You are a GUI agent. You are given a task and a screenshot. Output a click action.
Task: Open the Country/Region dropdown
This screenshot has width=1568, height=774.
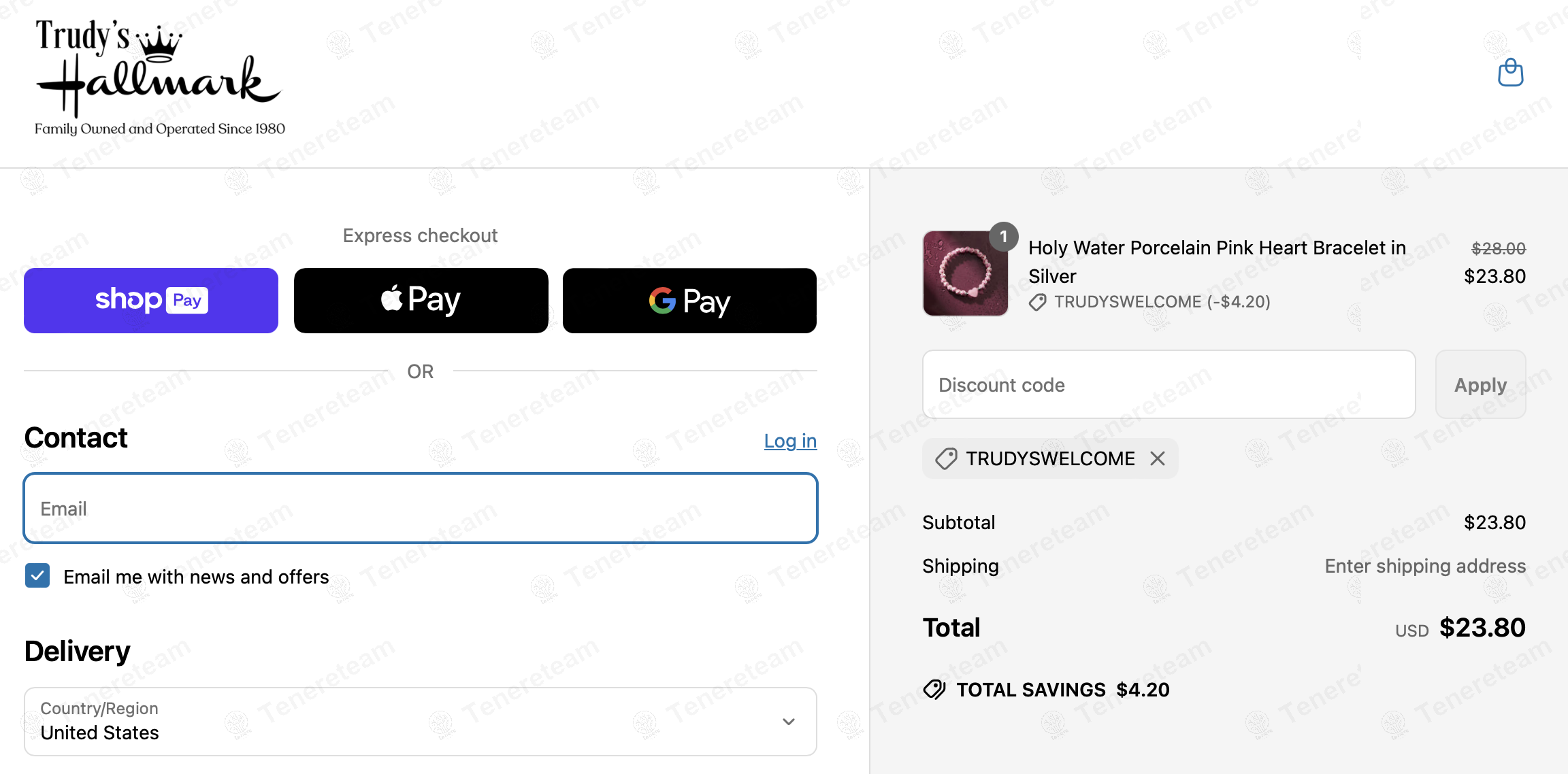coord(420,721)
